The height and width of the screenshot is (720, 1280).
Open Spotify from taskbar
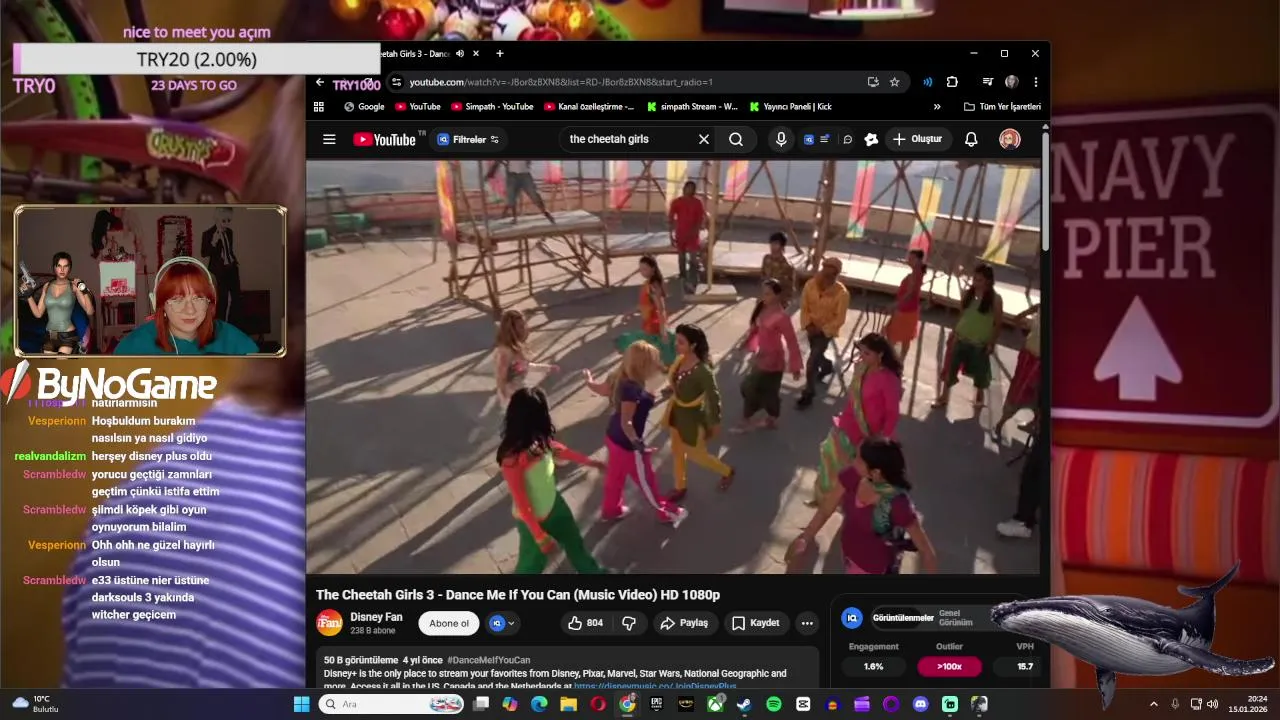click(x=773, y=704)
